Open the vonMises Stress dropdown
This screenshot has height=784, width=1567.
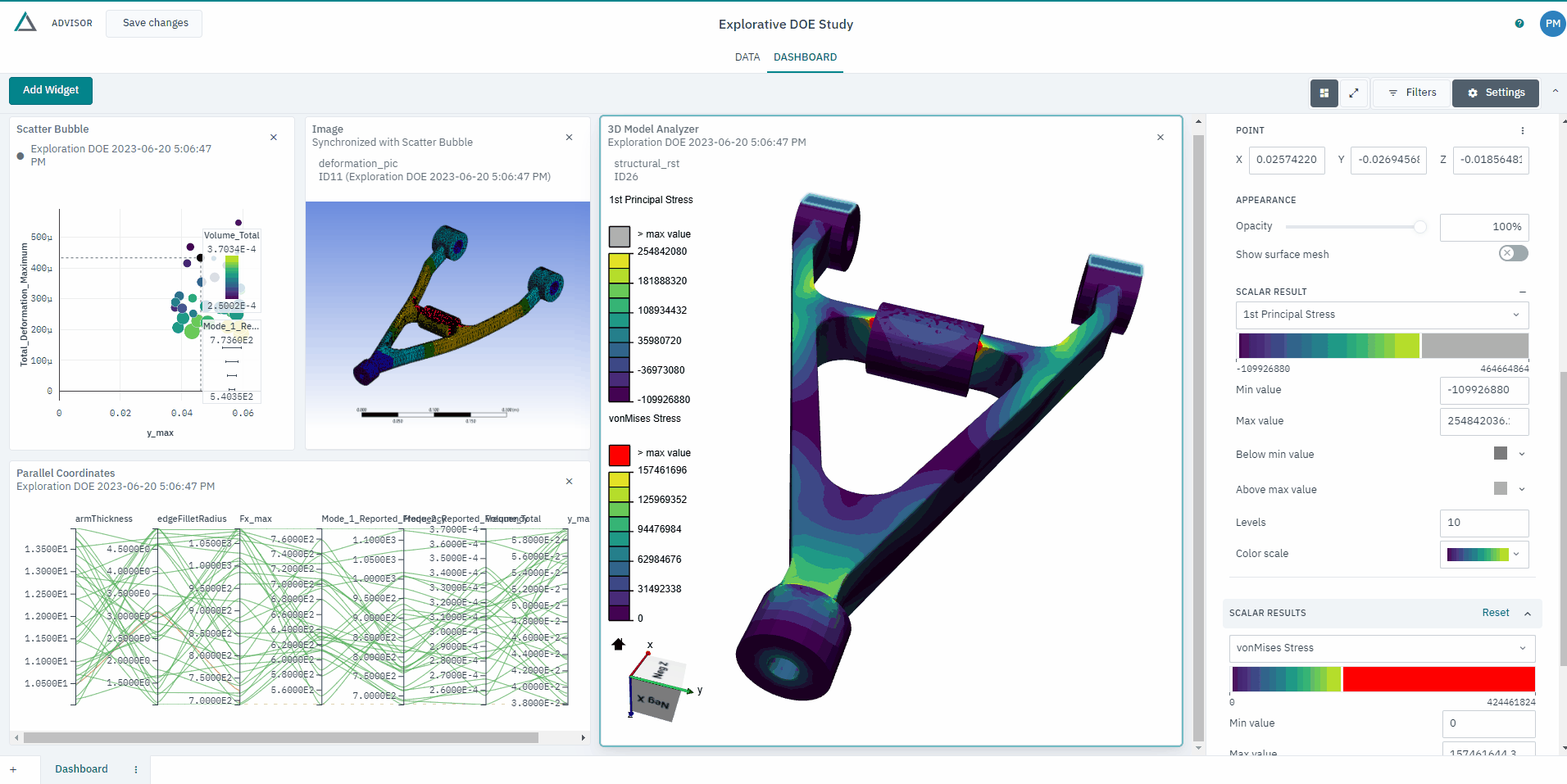pos(1381,648)
